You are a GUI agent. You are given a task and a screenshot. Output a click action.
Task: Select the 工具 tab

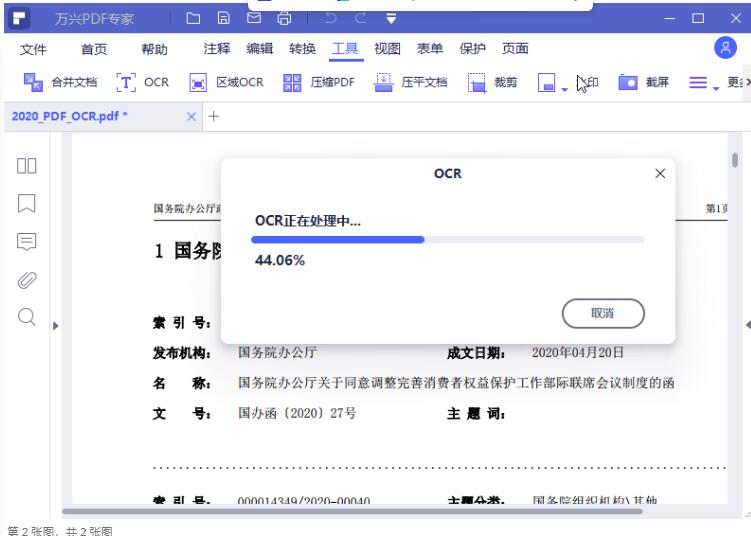coord(345,48)
